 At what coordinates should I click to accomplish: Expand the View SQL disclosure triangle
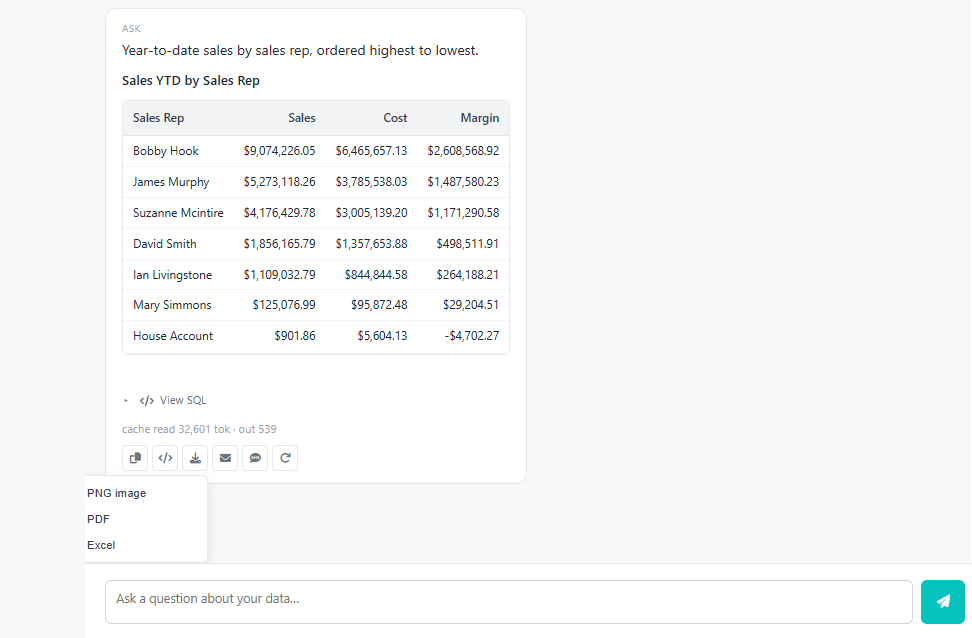pos(126,401)
